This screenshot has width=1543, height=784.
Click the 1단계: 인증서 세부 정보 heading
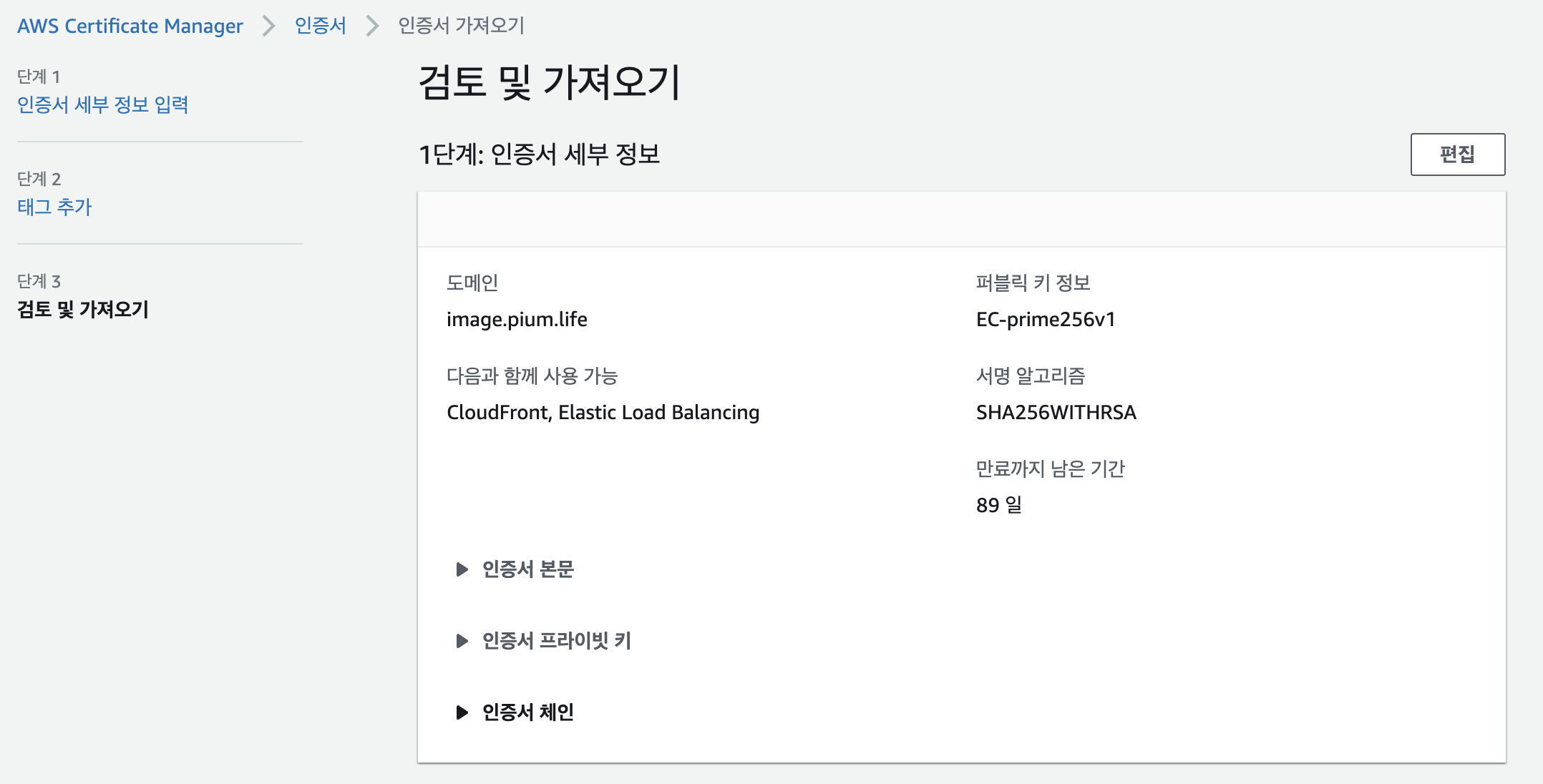(x=539, y=155)
